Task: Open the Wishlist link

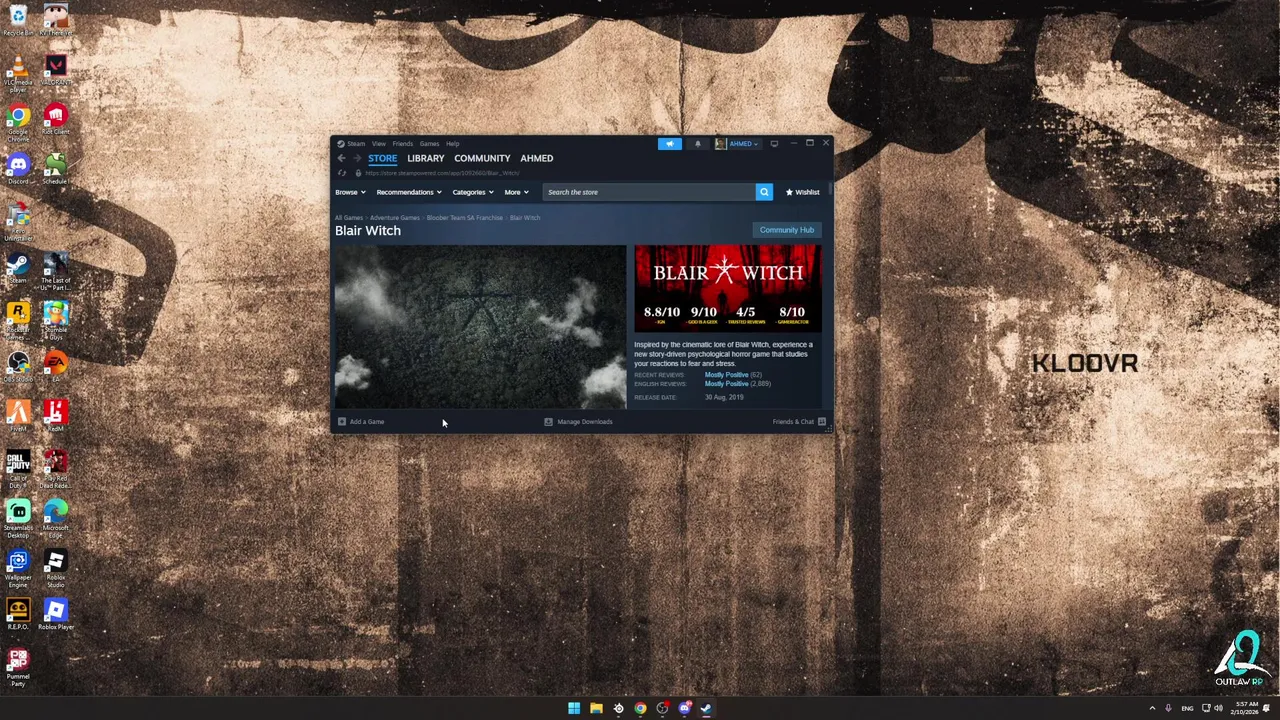Action: click(x=802, y=192)
